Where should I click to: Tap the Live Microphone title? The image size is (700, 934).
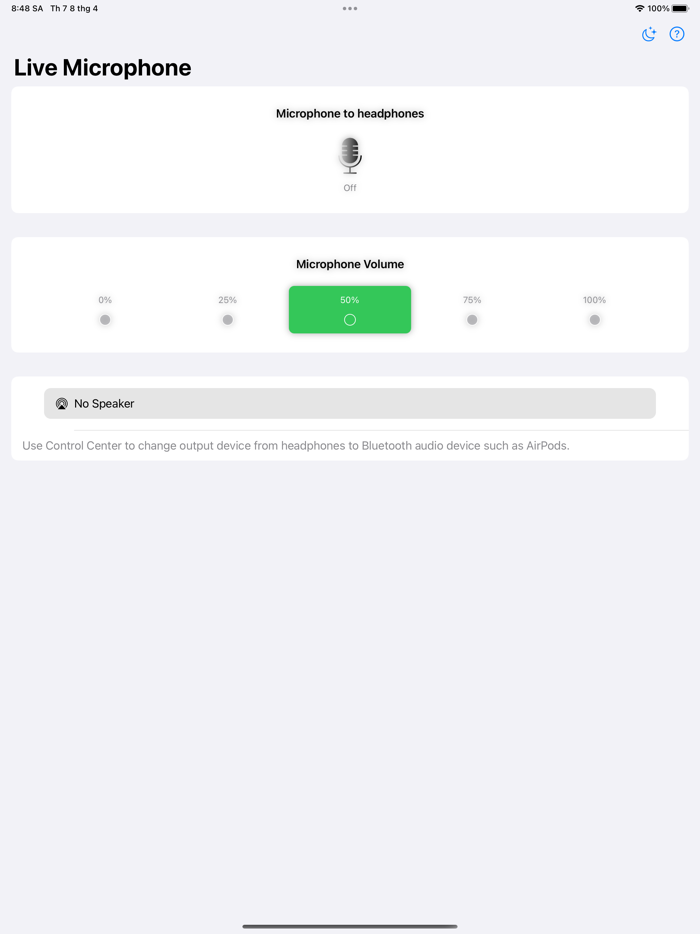coord(102,68)
